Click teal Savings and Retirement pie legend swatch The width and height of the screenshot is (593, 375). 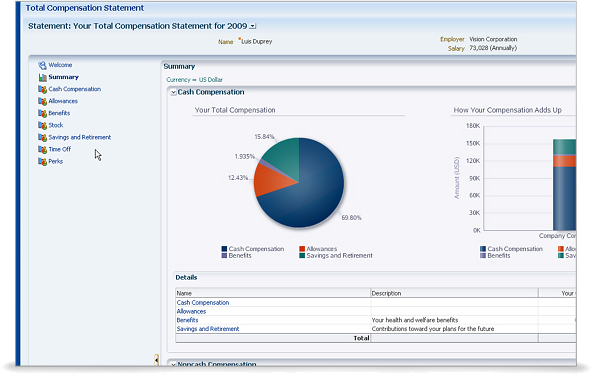(x=302, y=256)
